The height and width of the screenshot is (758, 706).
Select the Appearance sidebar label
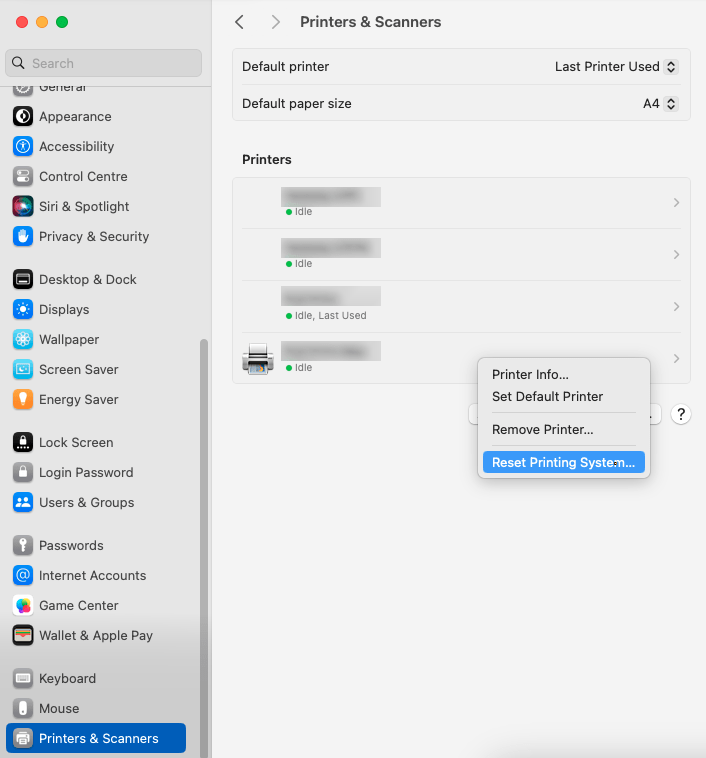coord(75,117)
